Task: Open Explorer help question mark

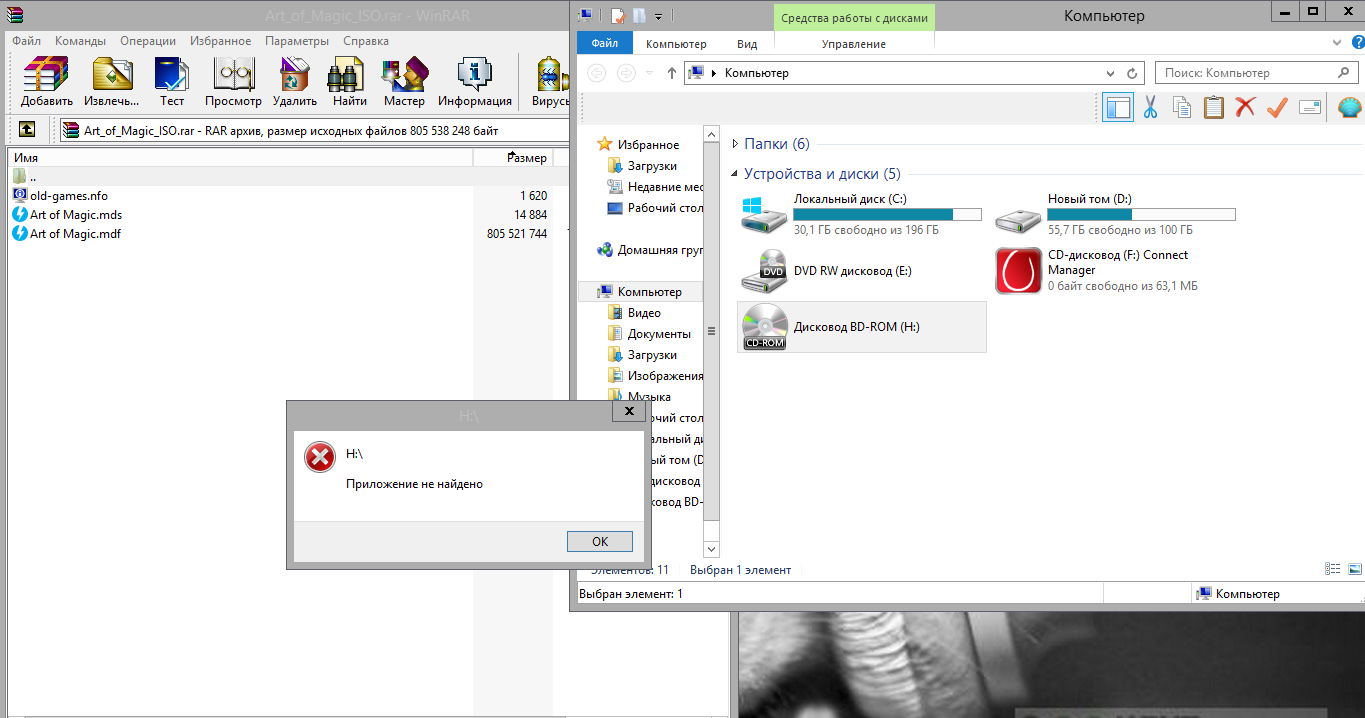Action: point(1356,43)
